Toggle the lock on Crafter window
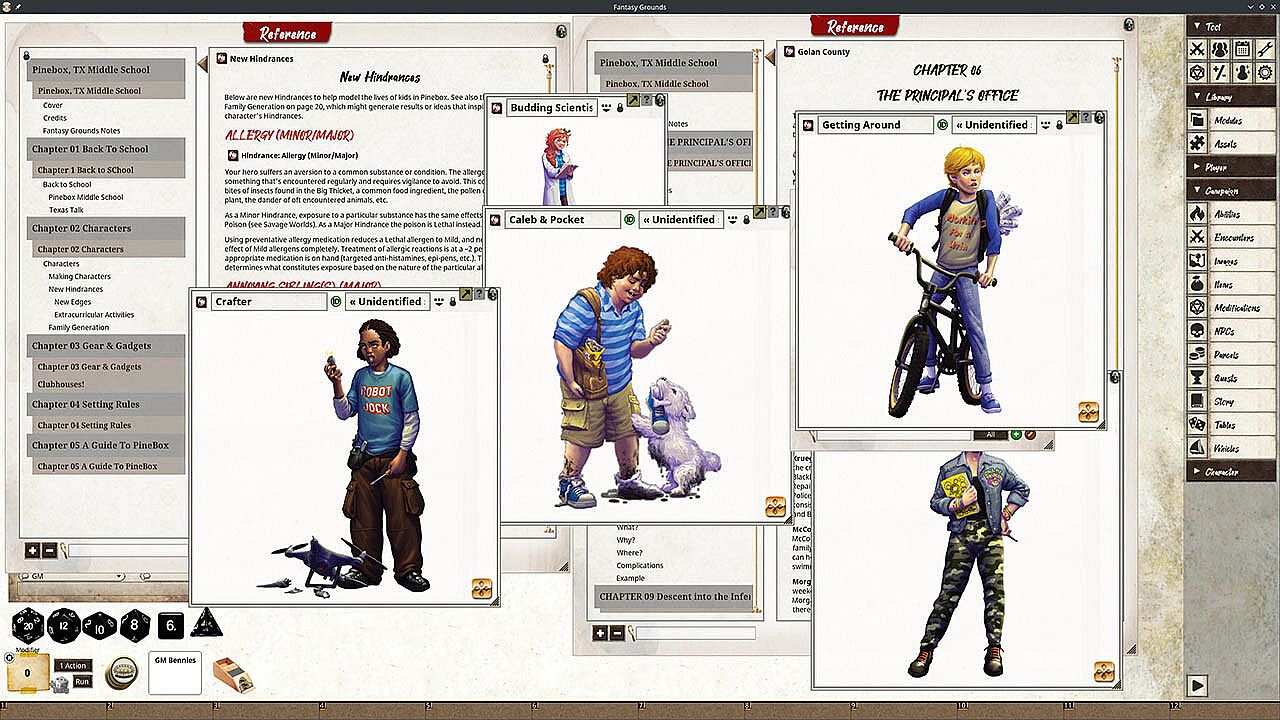1280x720 pixels. pyautogui.click(x=453, y=301)
